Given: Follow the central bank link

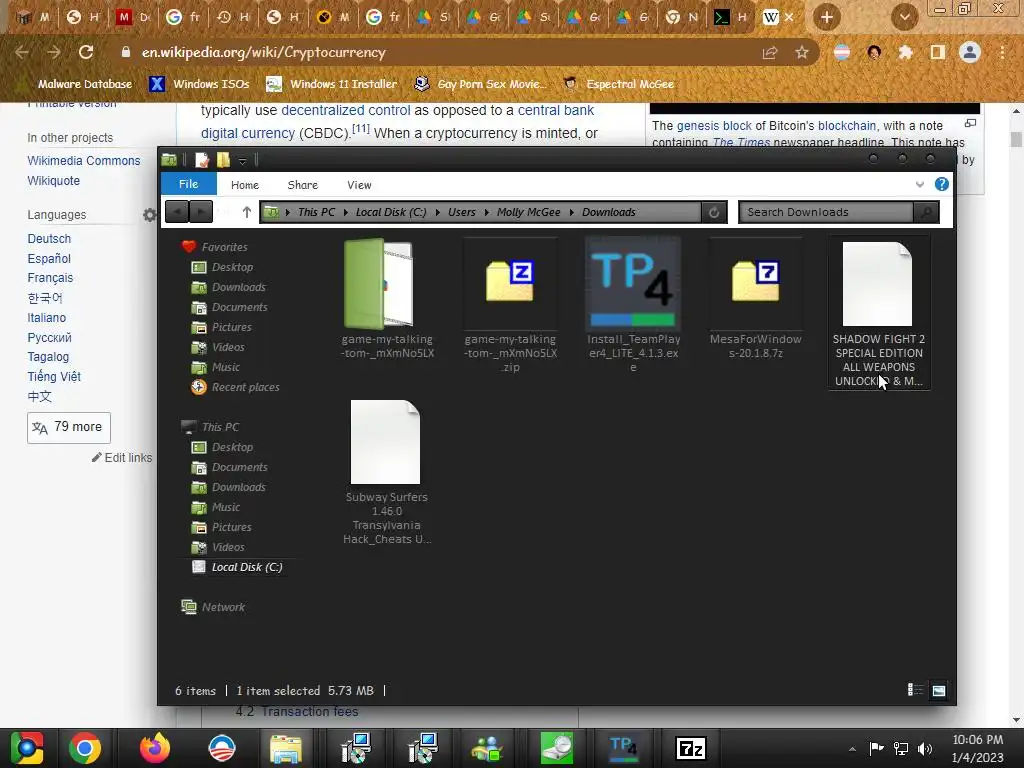Looking at the screenshot, I should (x=556, y=110).
